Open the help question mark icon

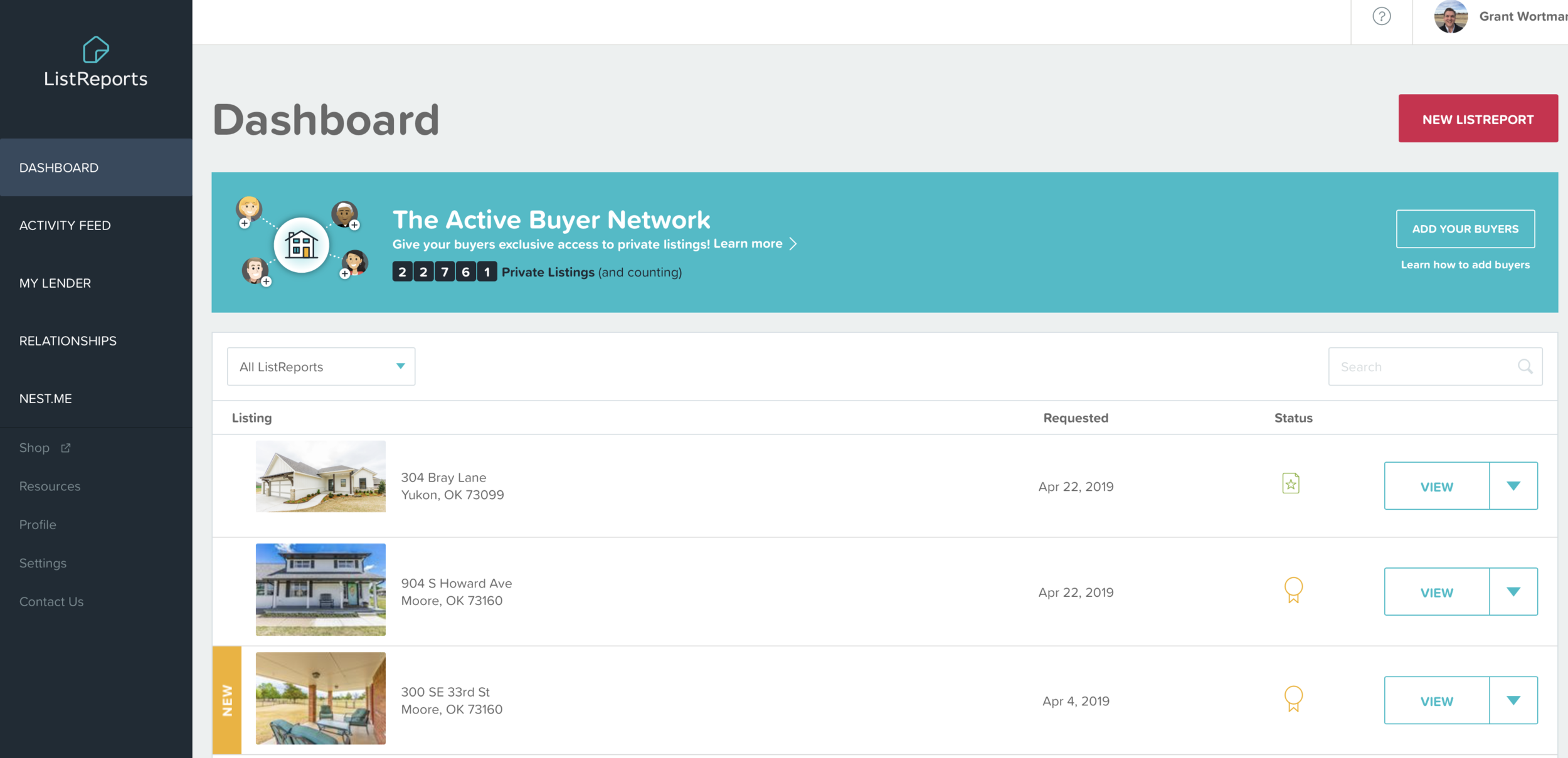tap(1382, 16)
